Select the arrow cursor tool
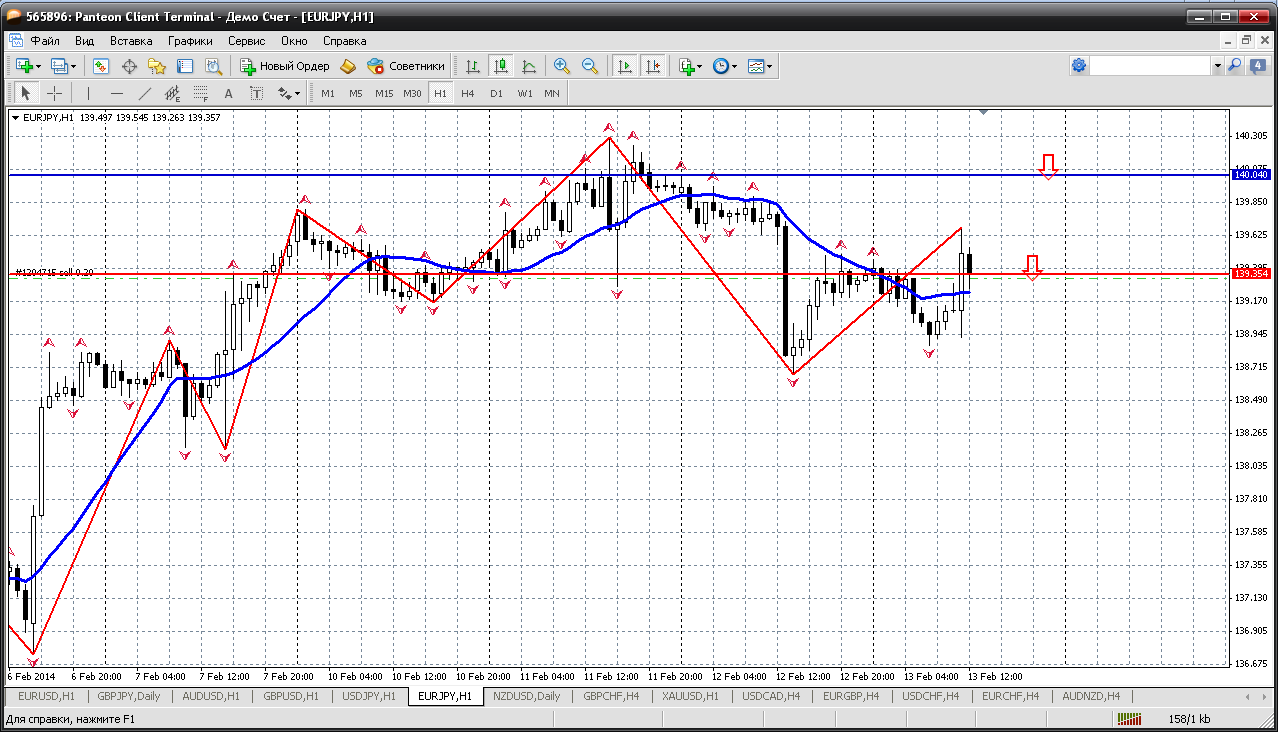Image resolution: width=1278 pixels, height=732 pixels. point(26,93)
